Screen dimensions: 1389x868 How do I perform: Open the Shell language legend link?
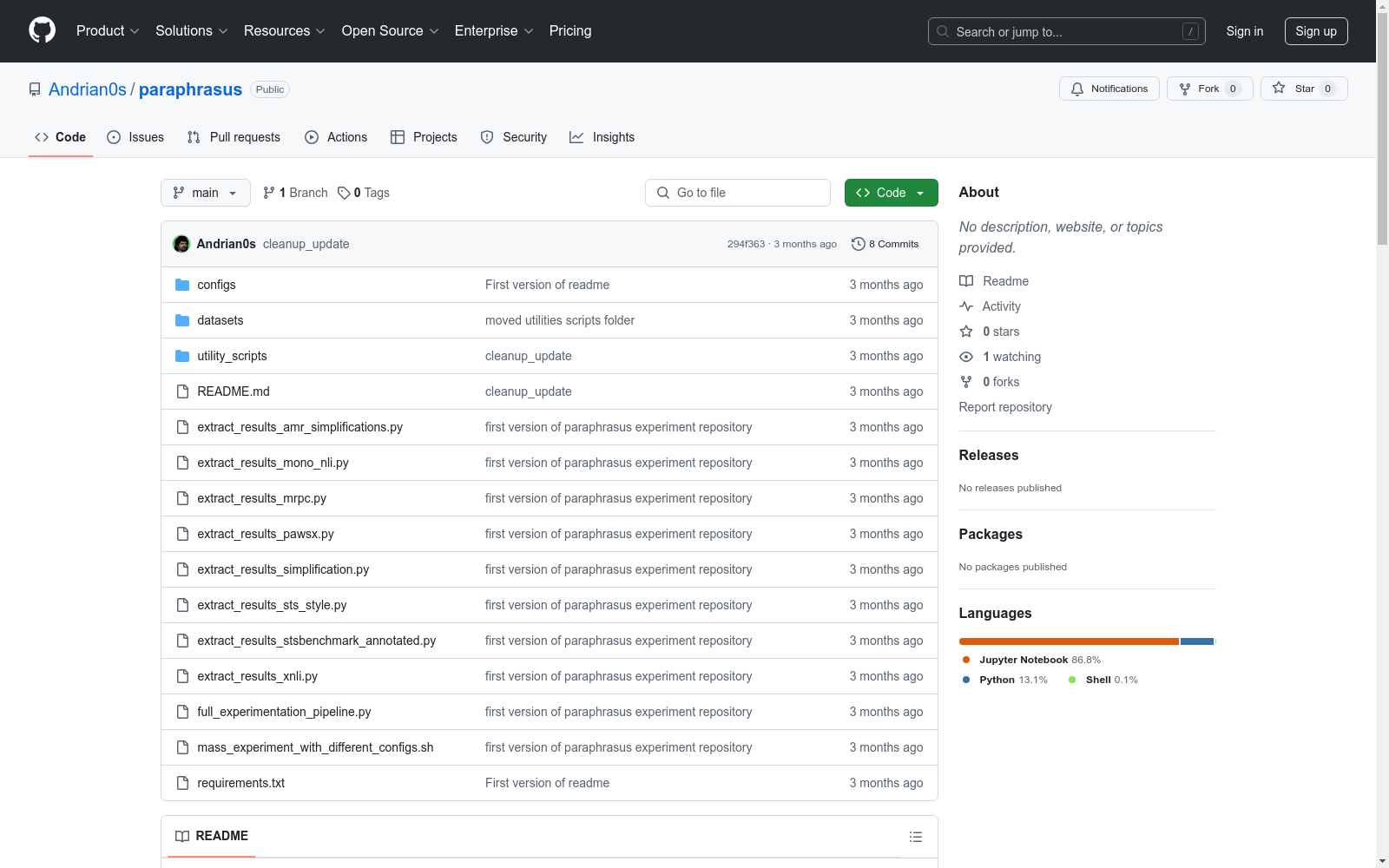coord(1103,680)
